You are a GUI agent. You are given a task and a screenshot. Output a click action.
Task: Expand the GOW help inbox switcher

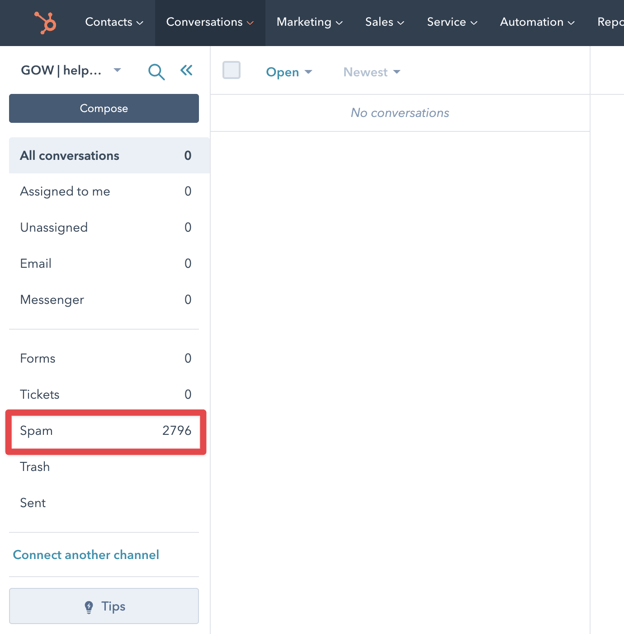pos(71,71)
